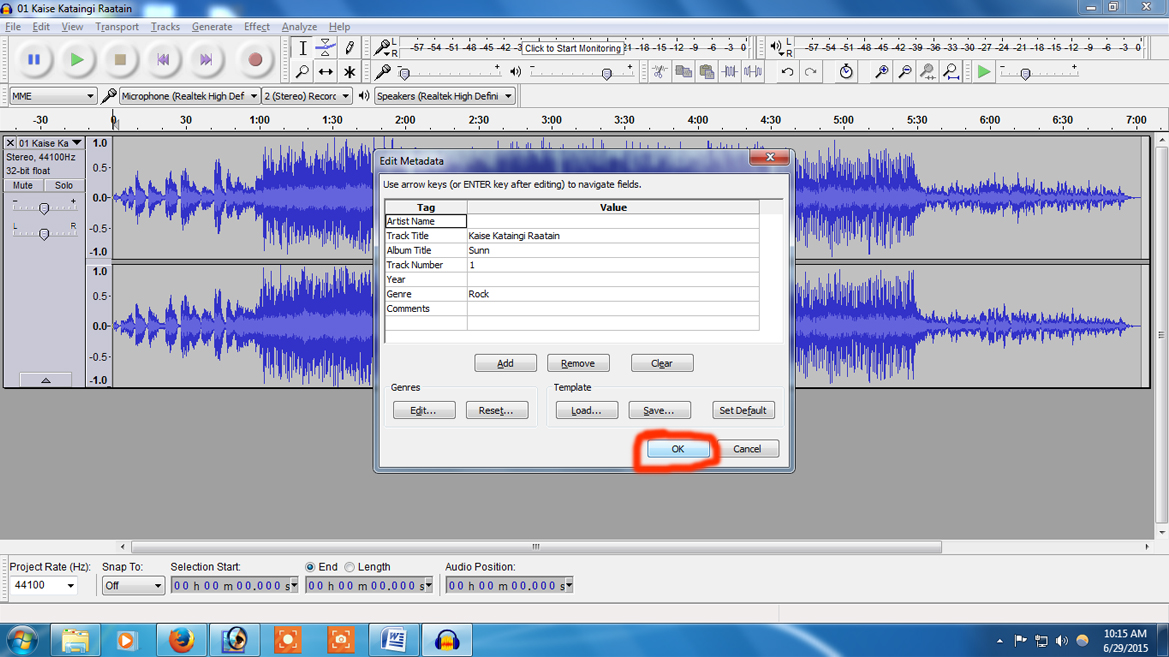This screenshot has width=1169, height=657.
Task: Click Add to insert a new tag
Action: pyautogui.click(x=505, y=362)
